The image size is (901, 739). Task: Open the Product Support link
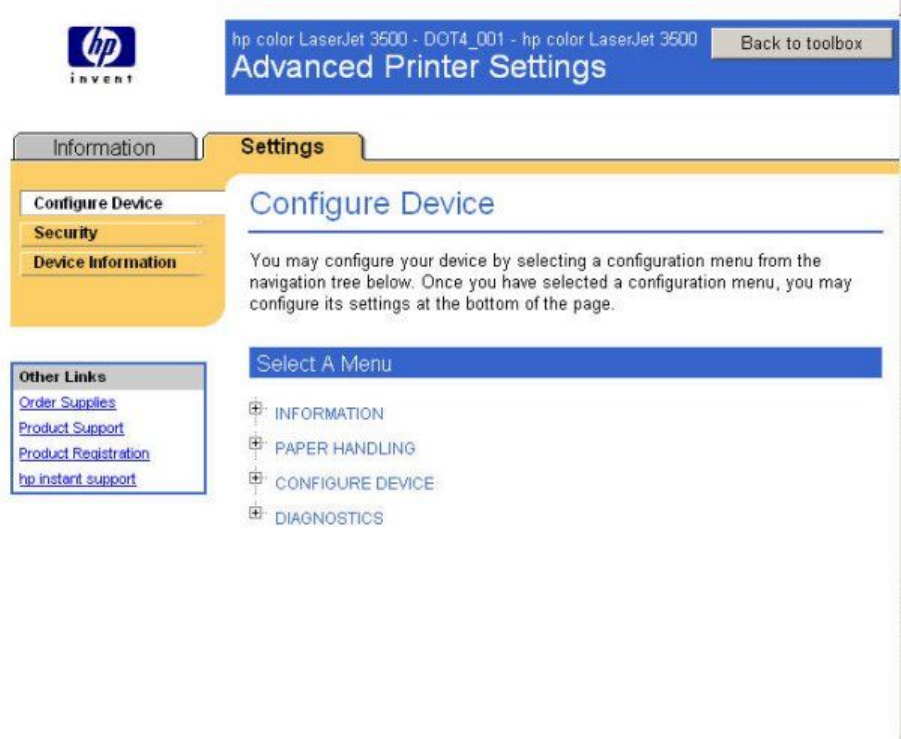point(71,428)
